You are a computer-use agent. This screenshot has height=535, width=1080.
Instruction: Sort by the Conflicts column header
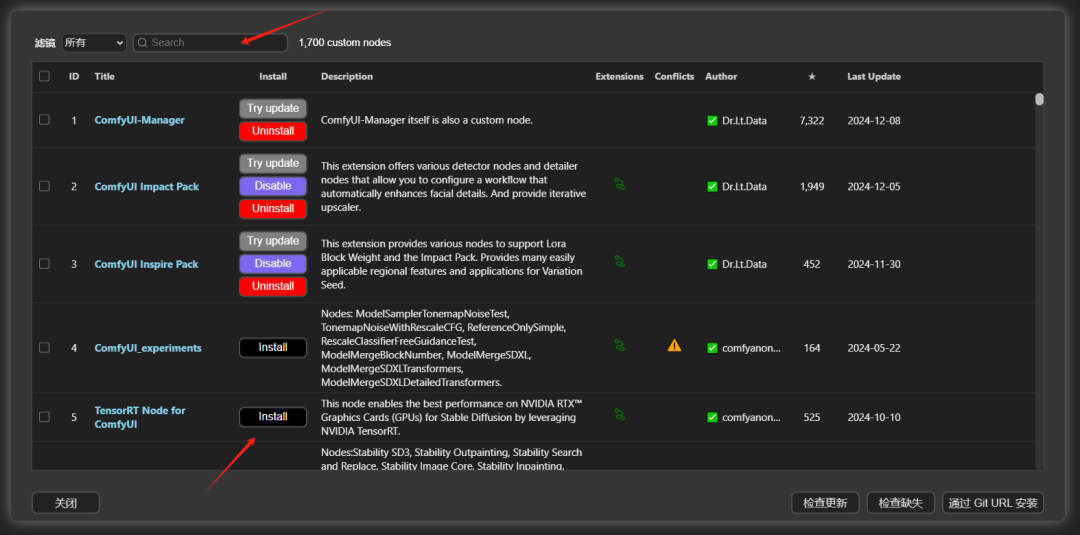674,76
